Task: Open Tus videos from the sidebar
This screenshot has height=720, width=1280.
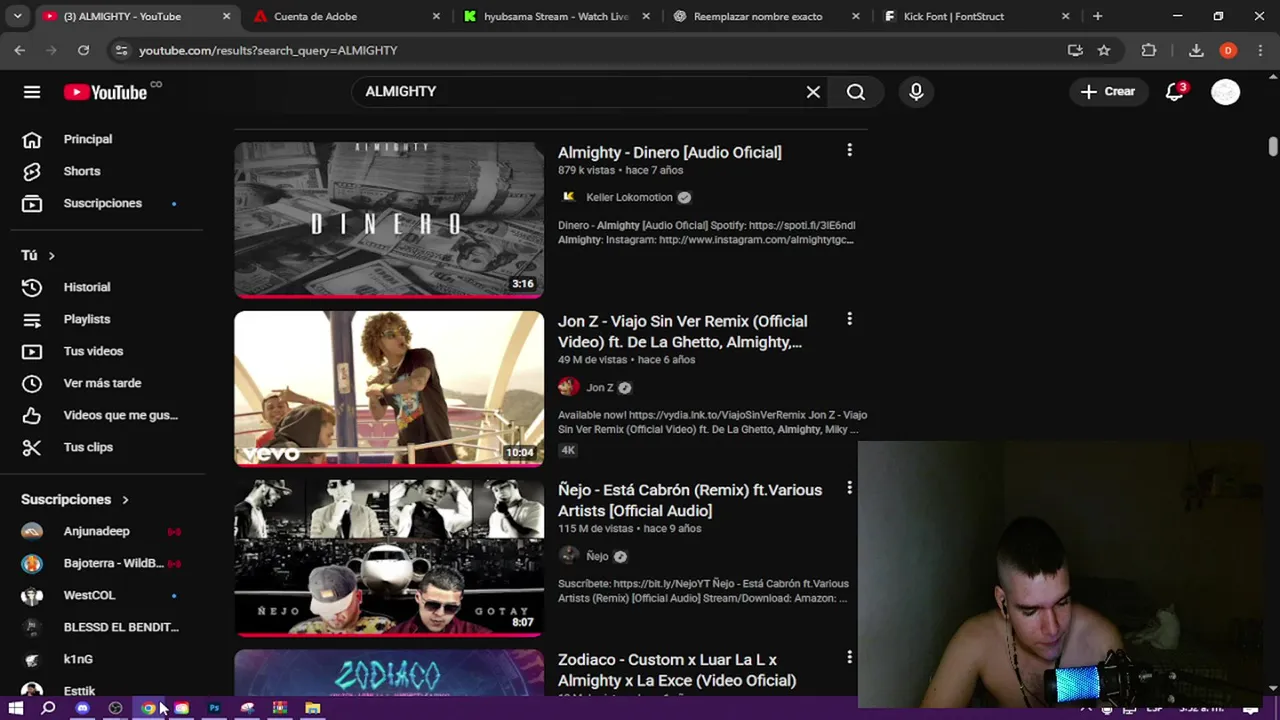Action: pyautogui.click(x=93, y=351)
